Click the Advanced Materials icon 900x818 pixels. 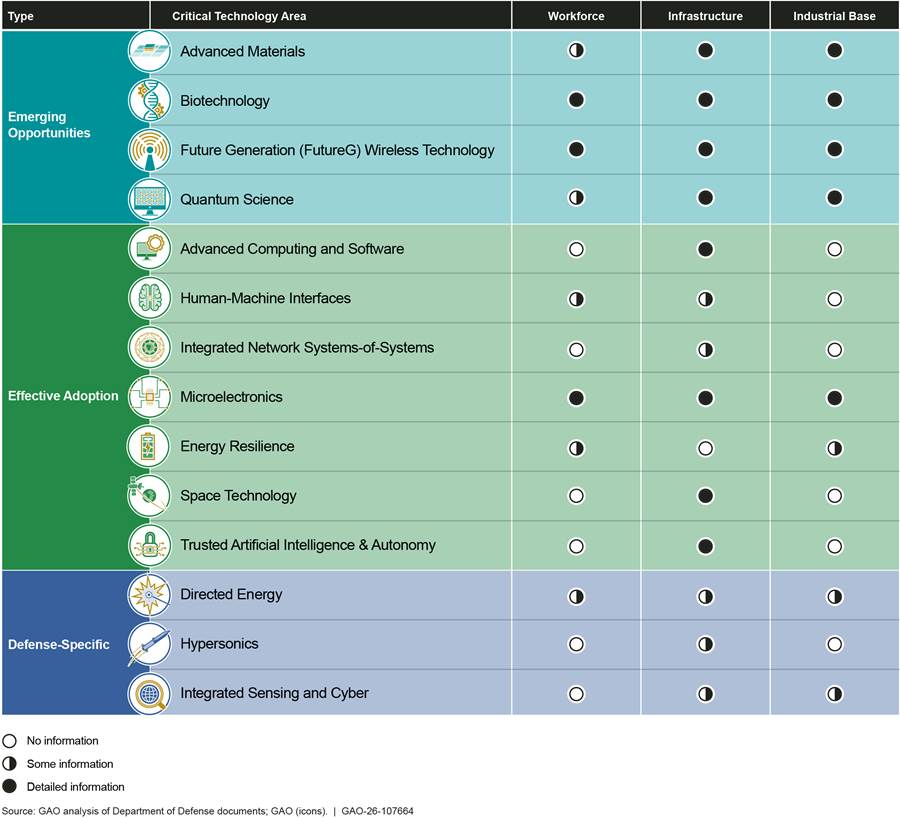[148, 51]
